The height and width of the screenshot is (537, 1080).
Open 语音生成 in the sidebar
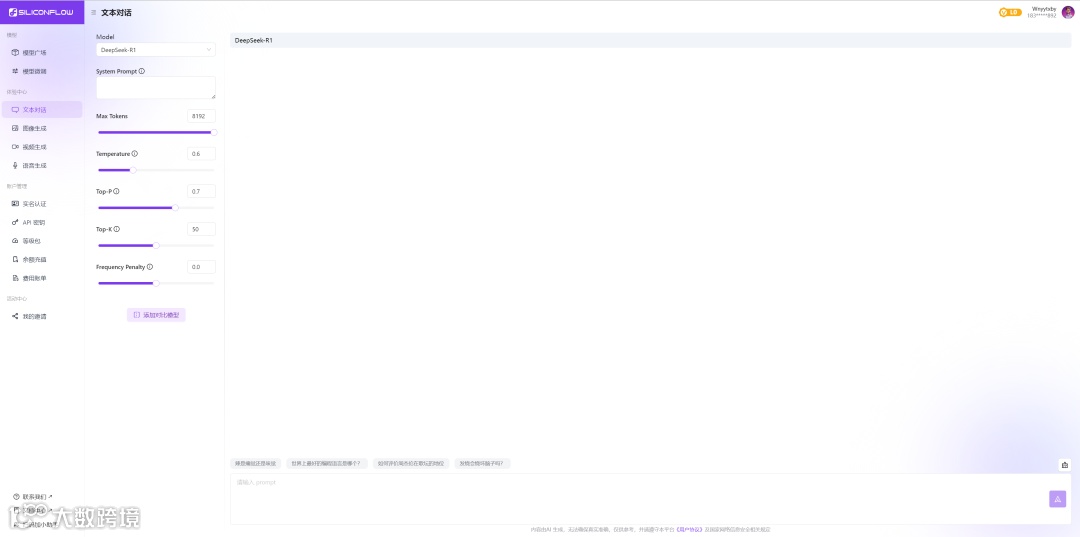34,165
